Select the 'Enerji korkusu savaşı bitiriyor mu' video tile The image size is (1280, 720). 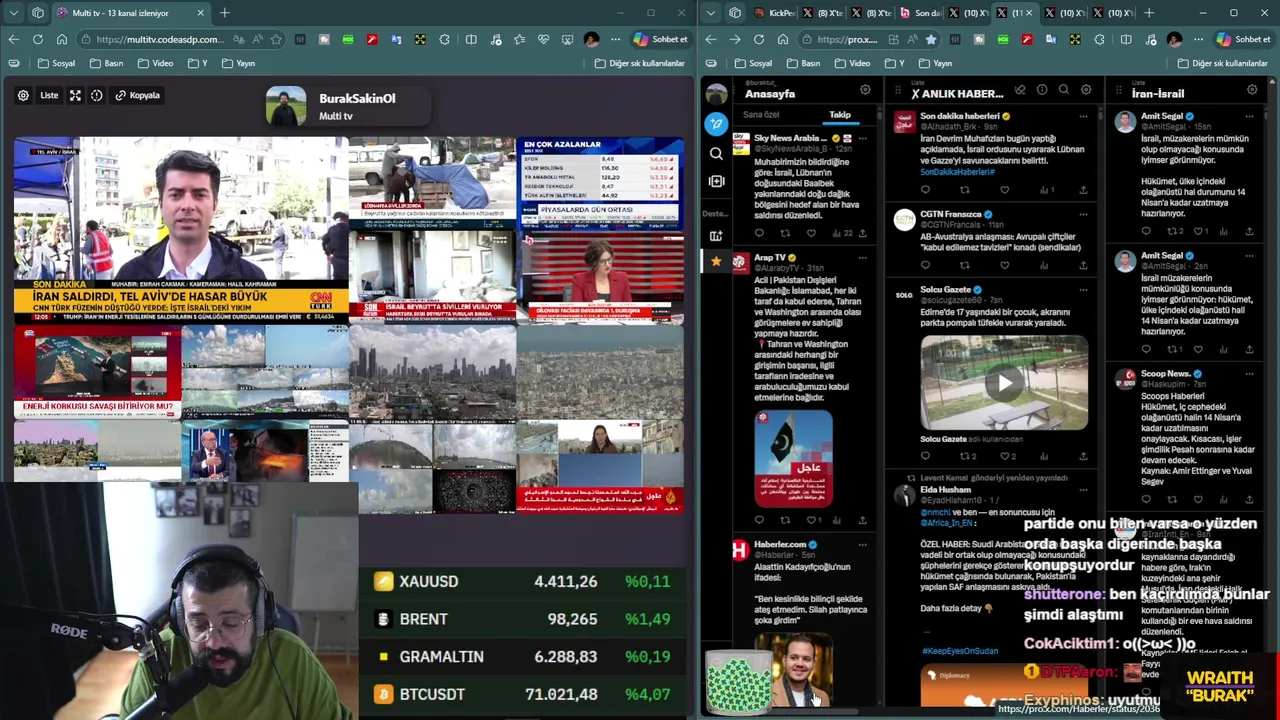coord(97,370)
